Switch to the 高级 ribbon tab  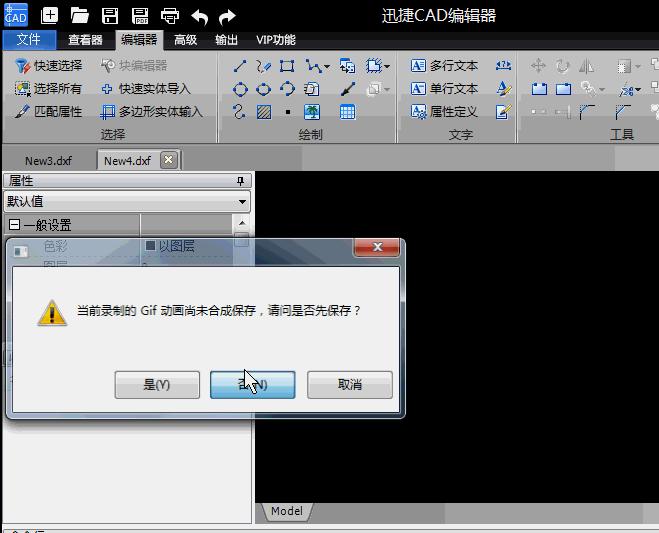[x=185, y=40]
